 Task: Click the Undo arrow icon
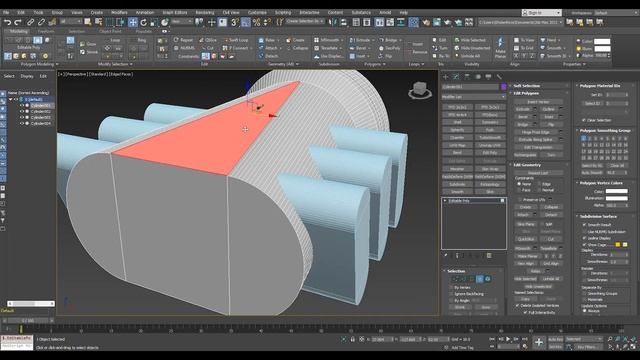point(7,22)
